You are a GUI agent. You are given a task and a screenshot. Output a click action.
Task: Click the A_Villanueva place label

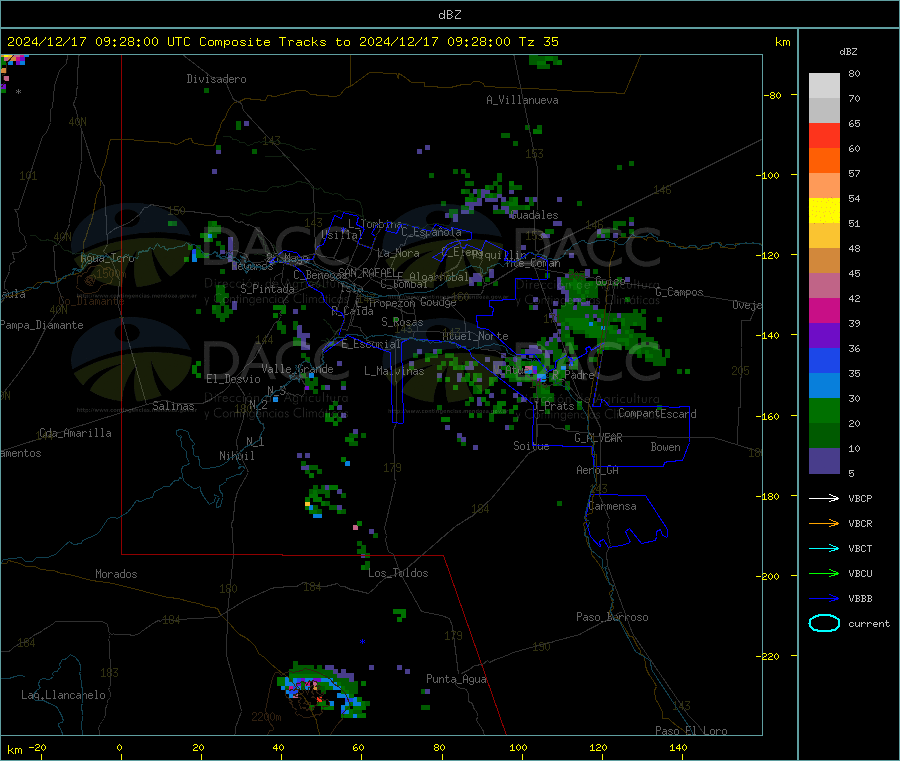point(522,100)
